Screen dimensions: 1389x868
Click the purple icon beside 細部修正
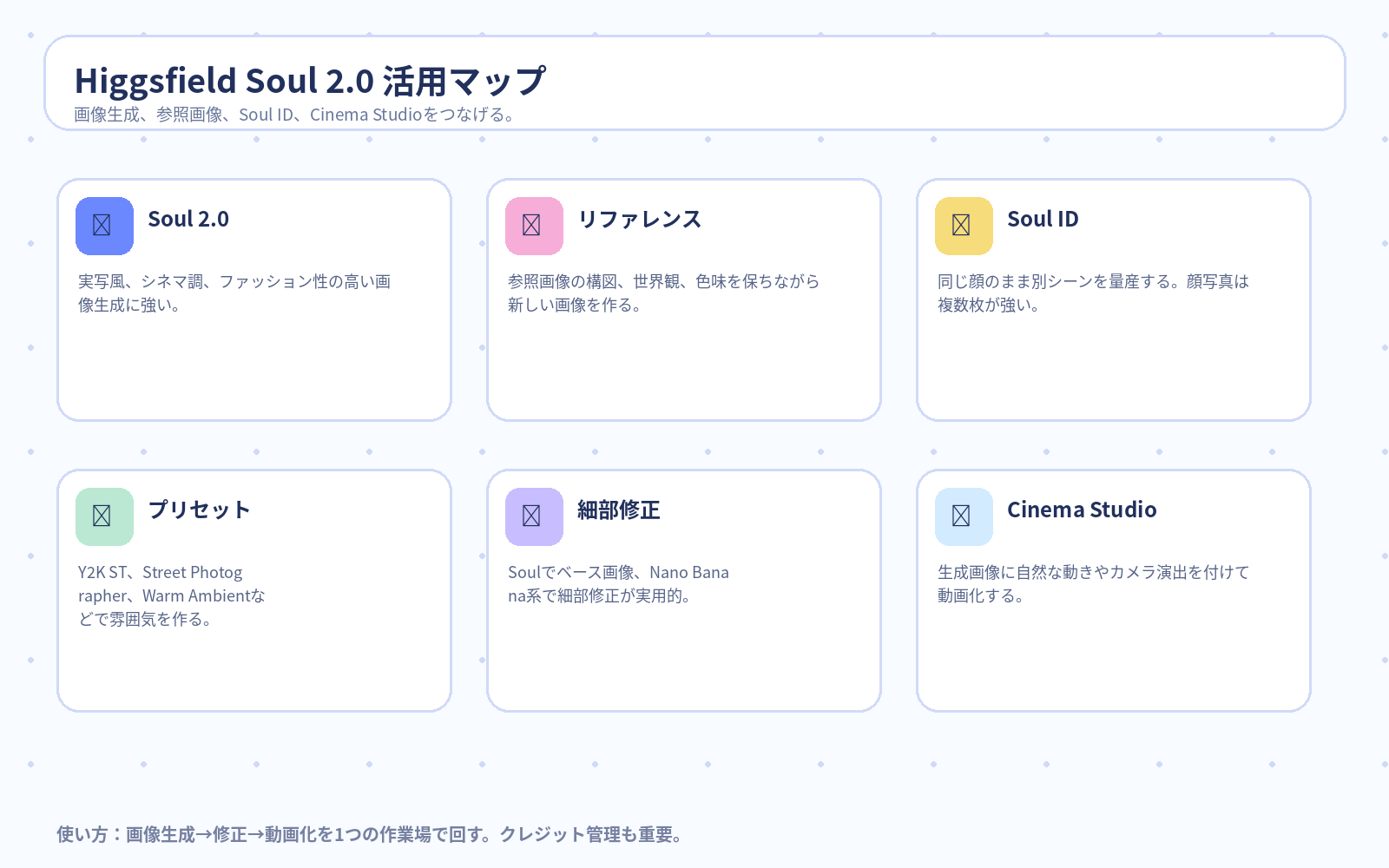click(534, 516)
